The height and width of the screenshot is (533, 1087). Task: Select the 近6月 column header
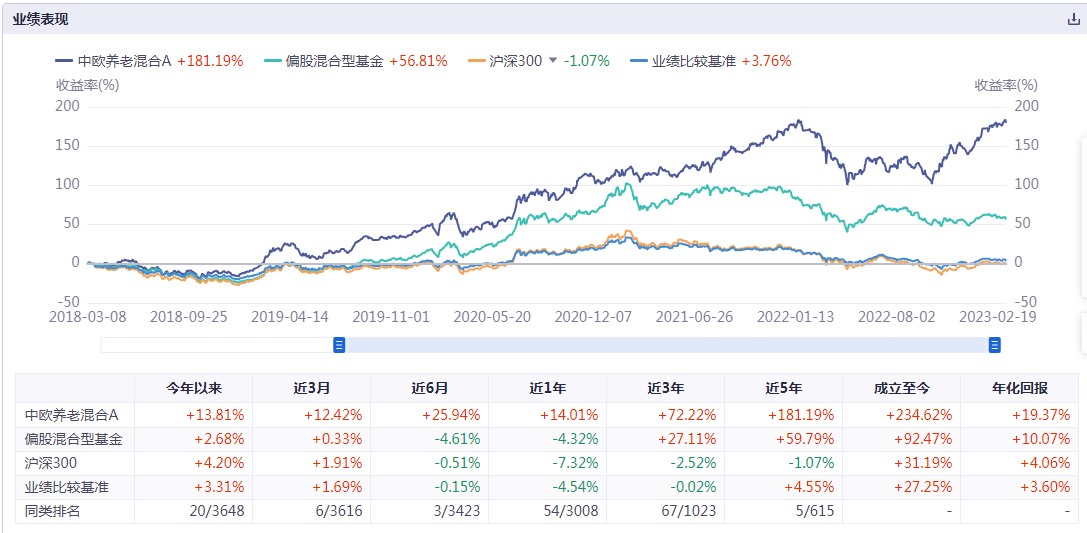tap(429, 388)
